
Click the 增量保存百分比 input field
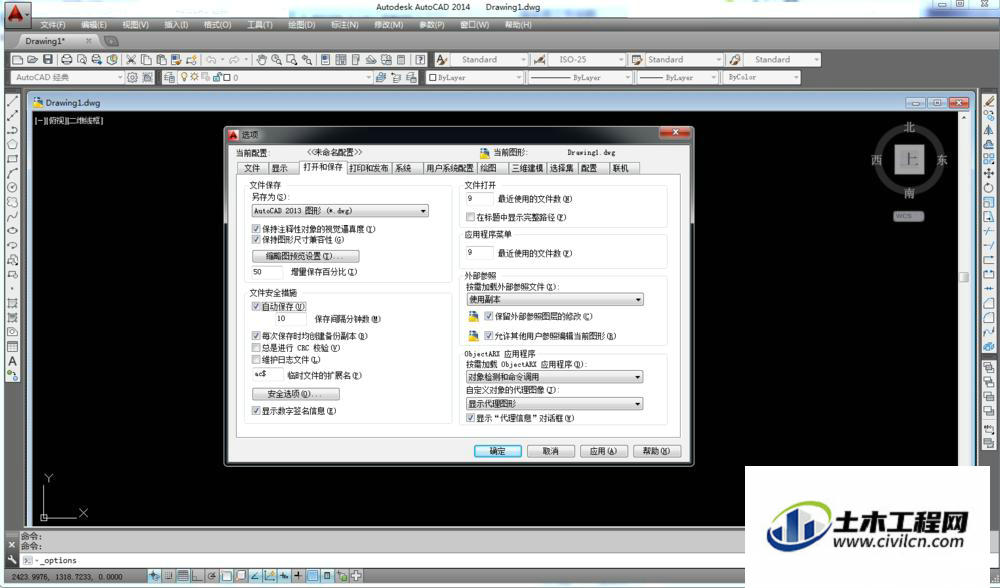[x=267, y=272]
